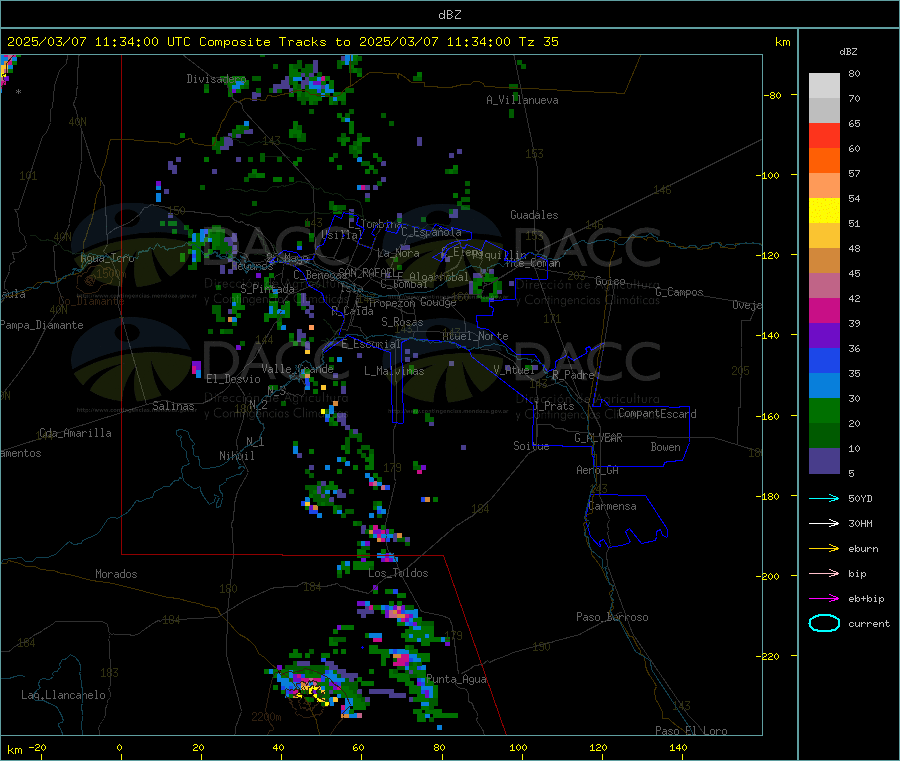
Task: Click the Carmensa map label
Action: click(x=612, y=506)
